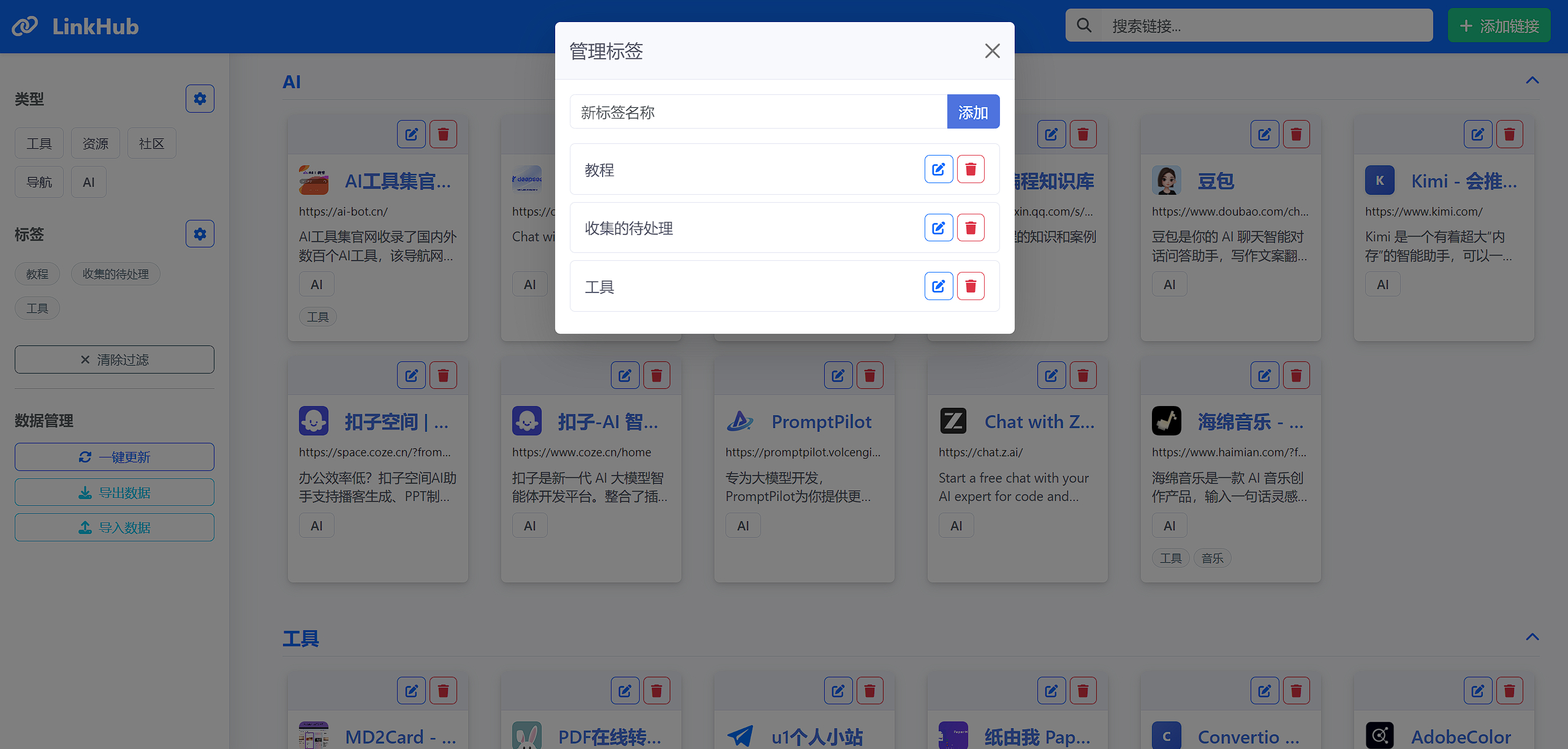Viewport: 1568px width, 749px height.
Task: Open the https://www.kimi.com/ URL
Action: coord(1423,211)
